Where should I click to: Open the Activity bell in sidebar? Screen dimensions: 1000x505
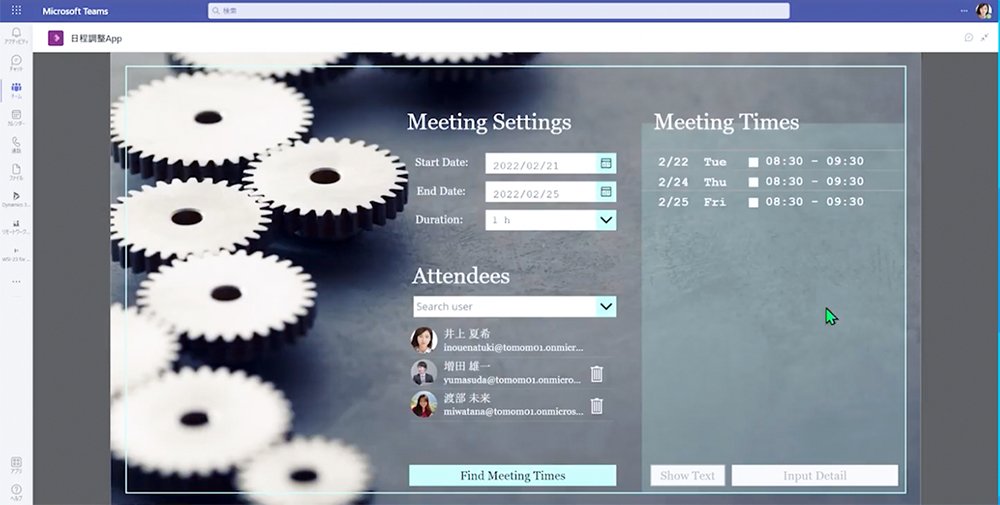click(16, 35)
